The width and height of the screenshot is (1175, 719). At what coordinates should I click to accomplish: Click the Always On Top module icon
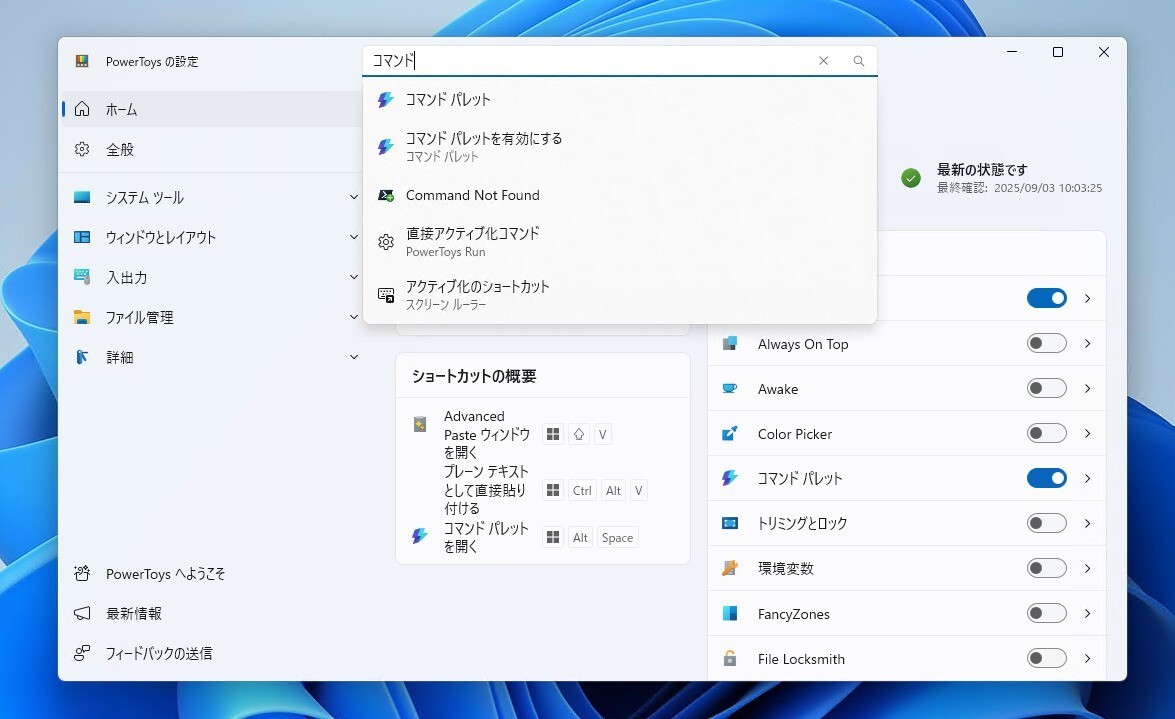730,343
